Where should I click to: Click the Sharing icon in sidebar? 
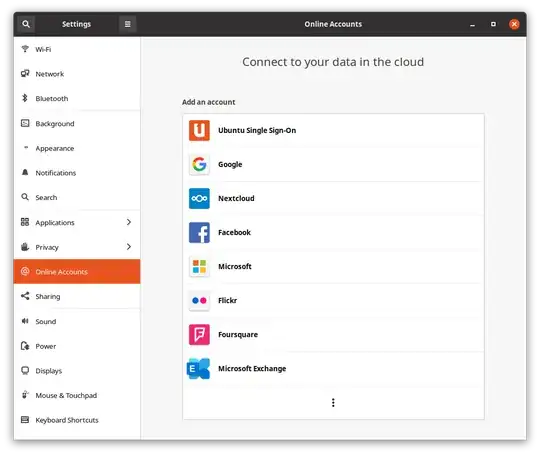click(x=25, y=296)
